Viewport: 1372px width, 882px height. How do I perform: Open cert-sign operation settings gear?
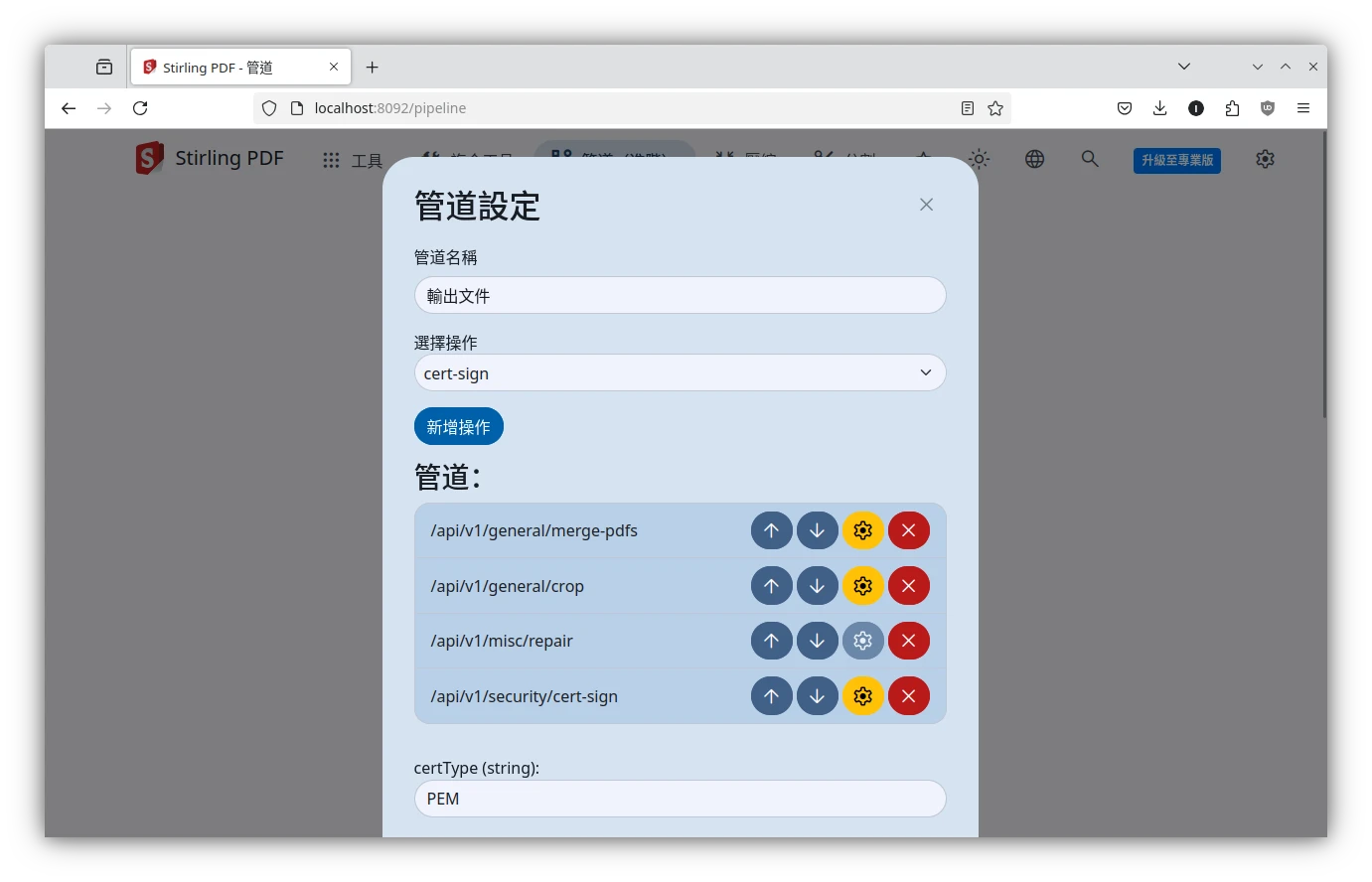coord(862,696)
